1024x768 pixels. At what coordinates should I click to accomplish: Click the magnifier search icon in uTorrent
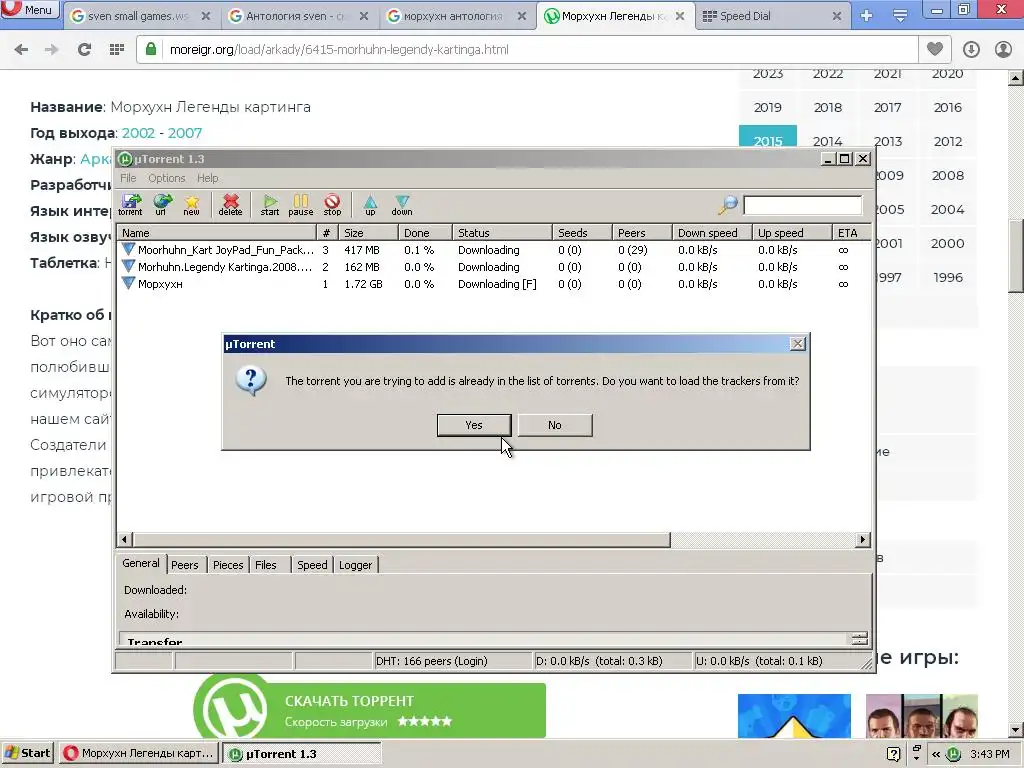pos(728,204)
